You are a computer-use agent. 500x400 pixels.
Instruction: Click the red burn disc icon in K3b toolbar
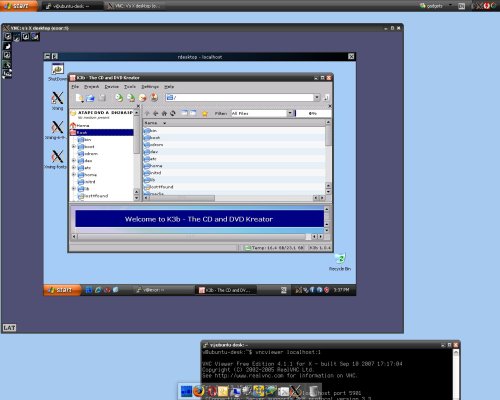pyautogui.click(x=154, y=97)
